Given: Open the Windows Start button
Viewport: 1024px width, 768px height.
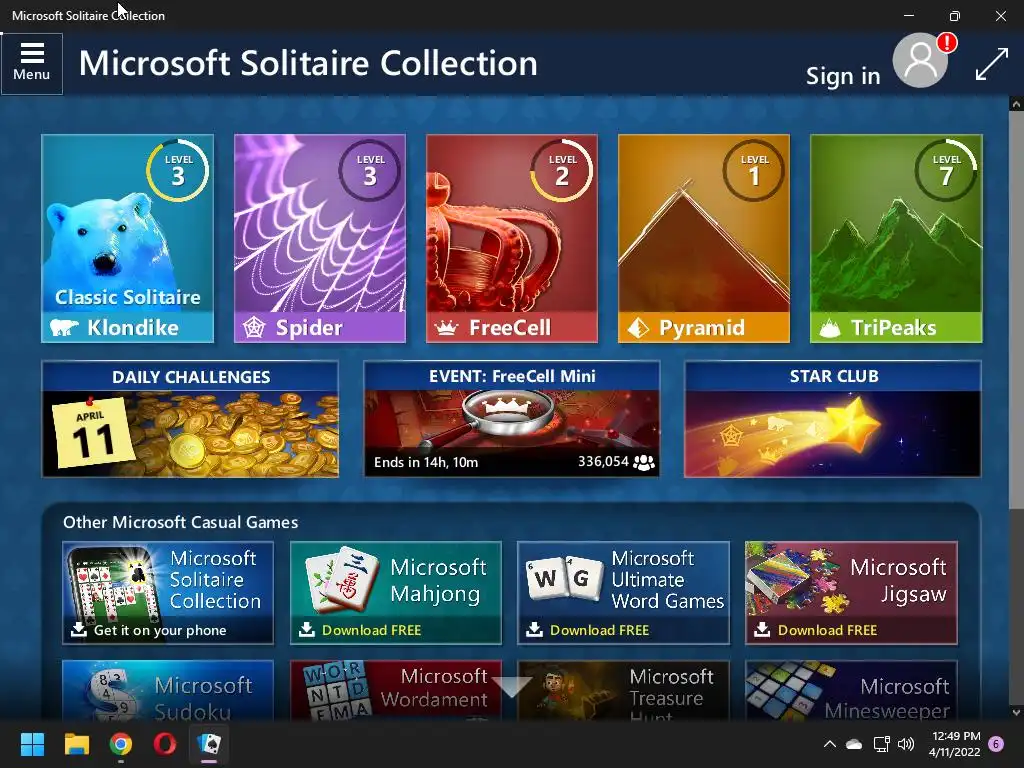Looking at the screenshot, I should (x=32, y=744).
